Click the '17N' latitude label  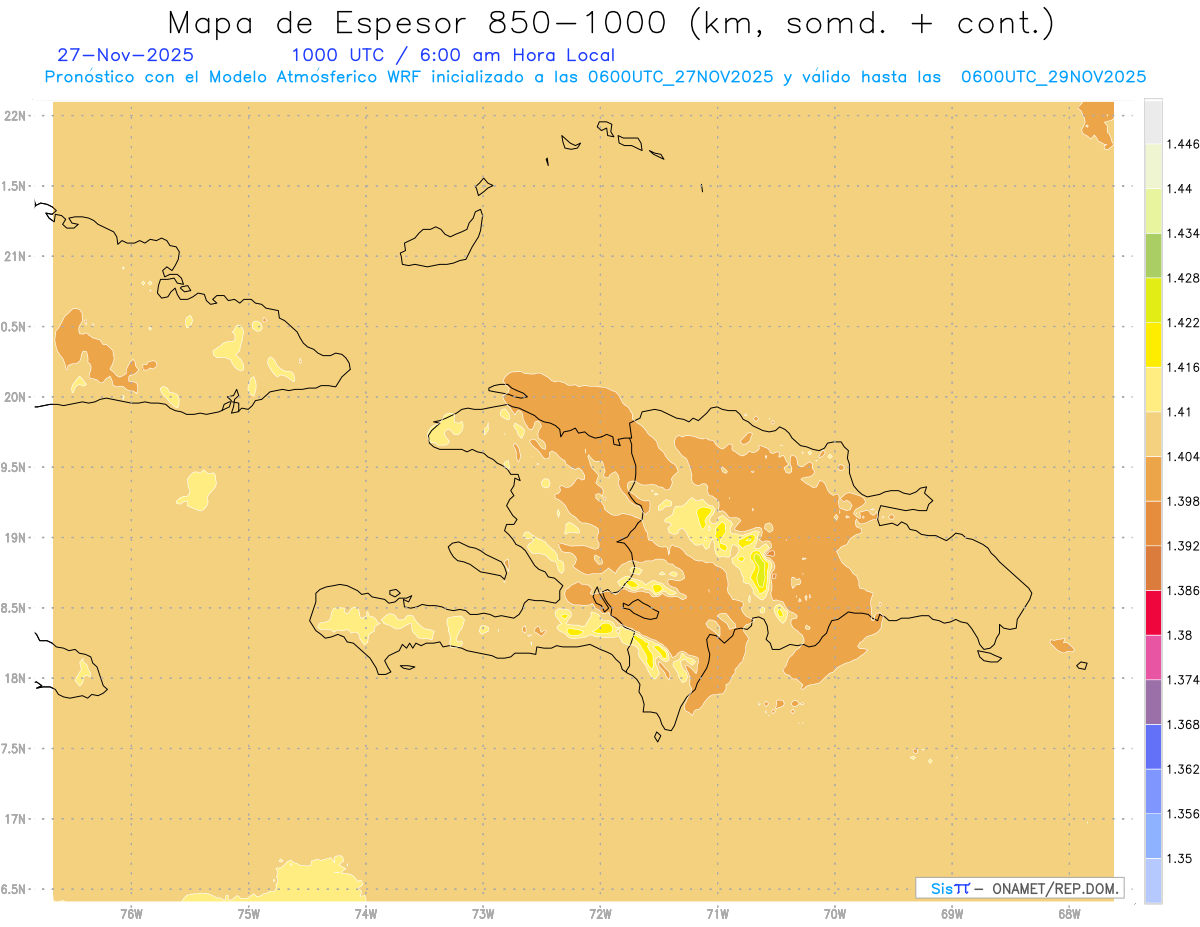coord(14,819)
